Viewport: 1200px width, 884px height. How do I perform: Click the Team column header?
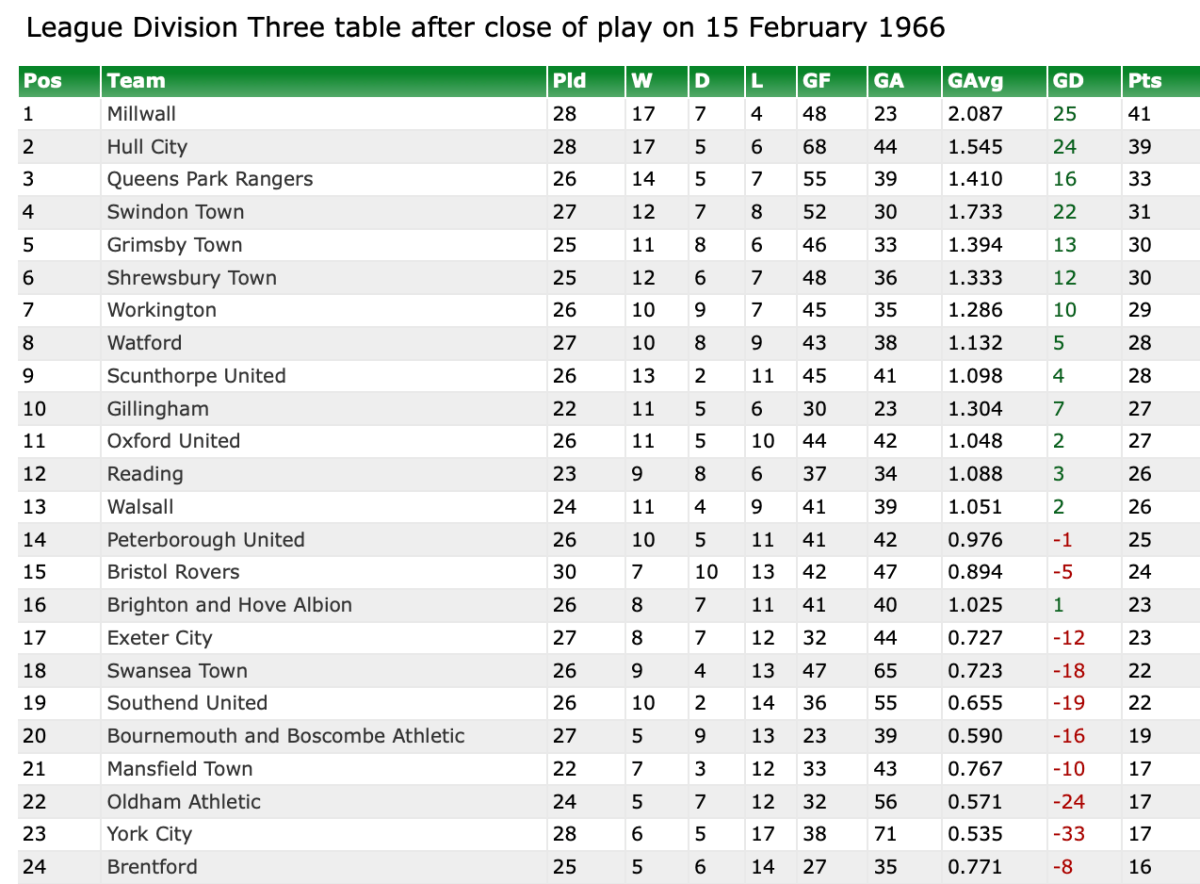coord(136,81)
